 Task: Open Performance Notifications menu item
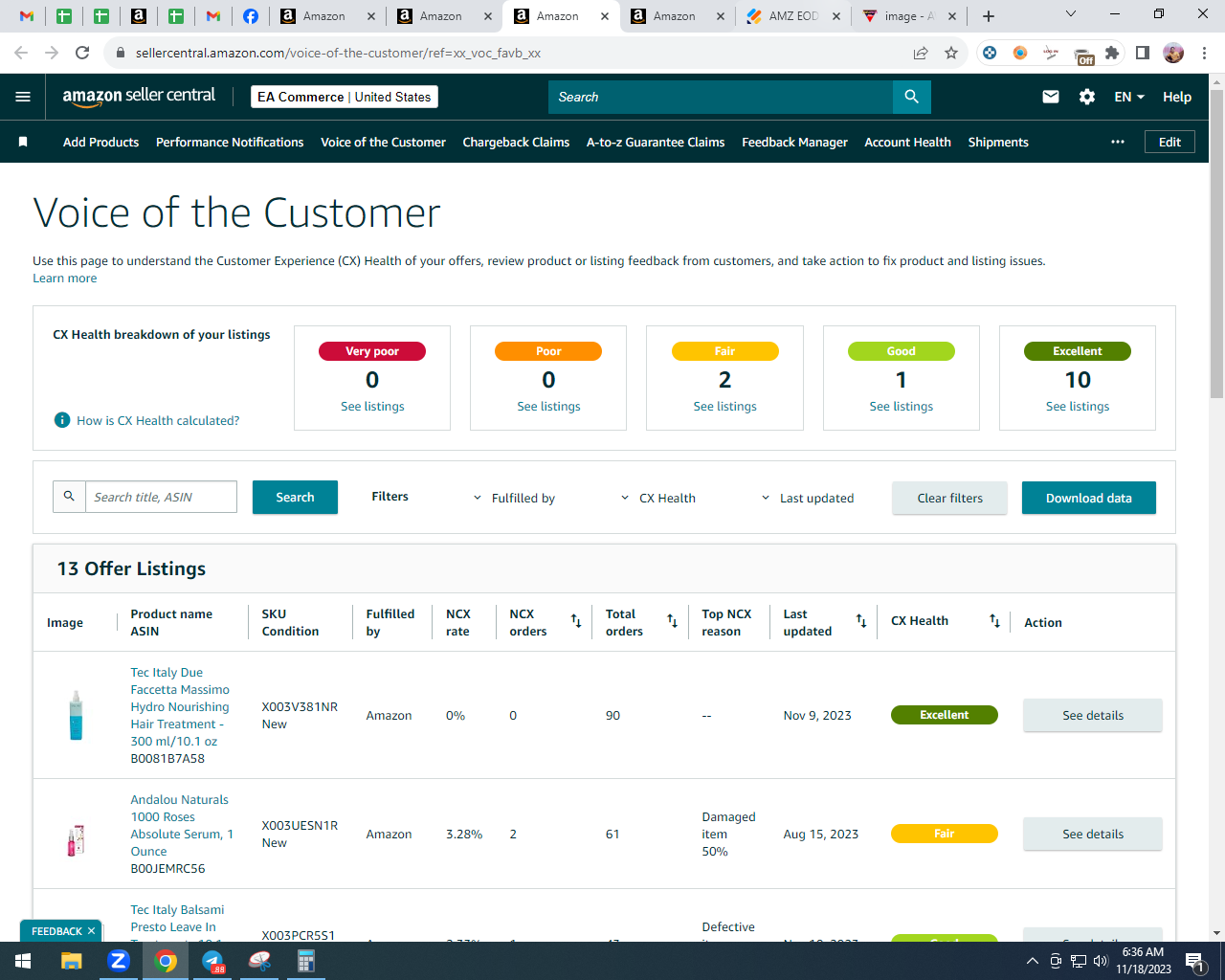(x=230, y=142)
